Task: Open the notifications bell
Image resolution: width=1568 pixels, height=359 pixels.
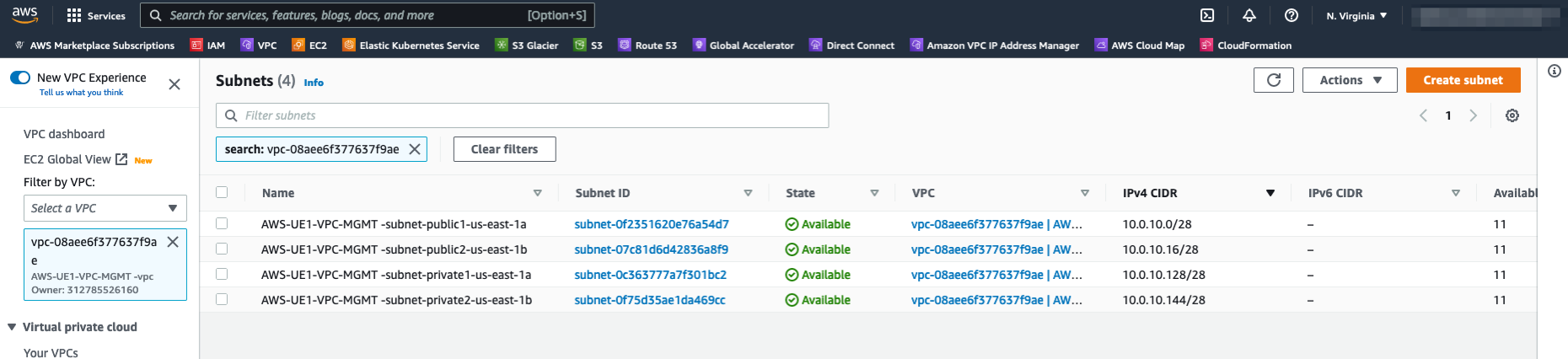Action: tap(1249, 15)
